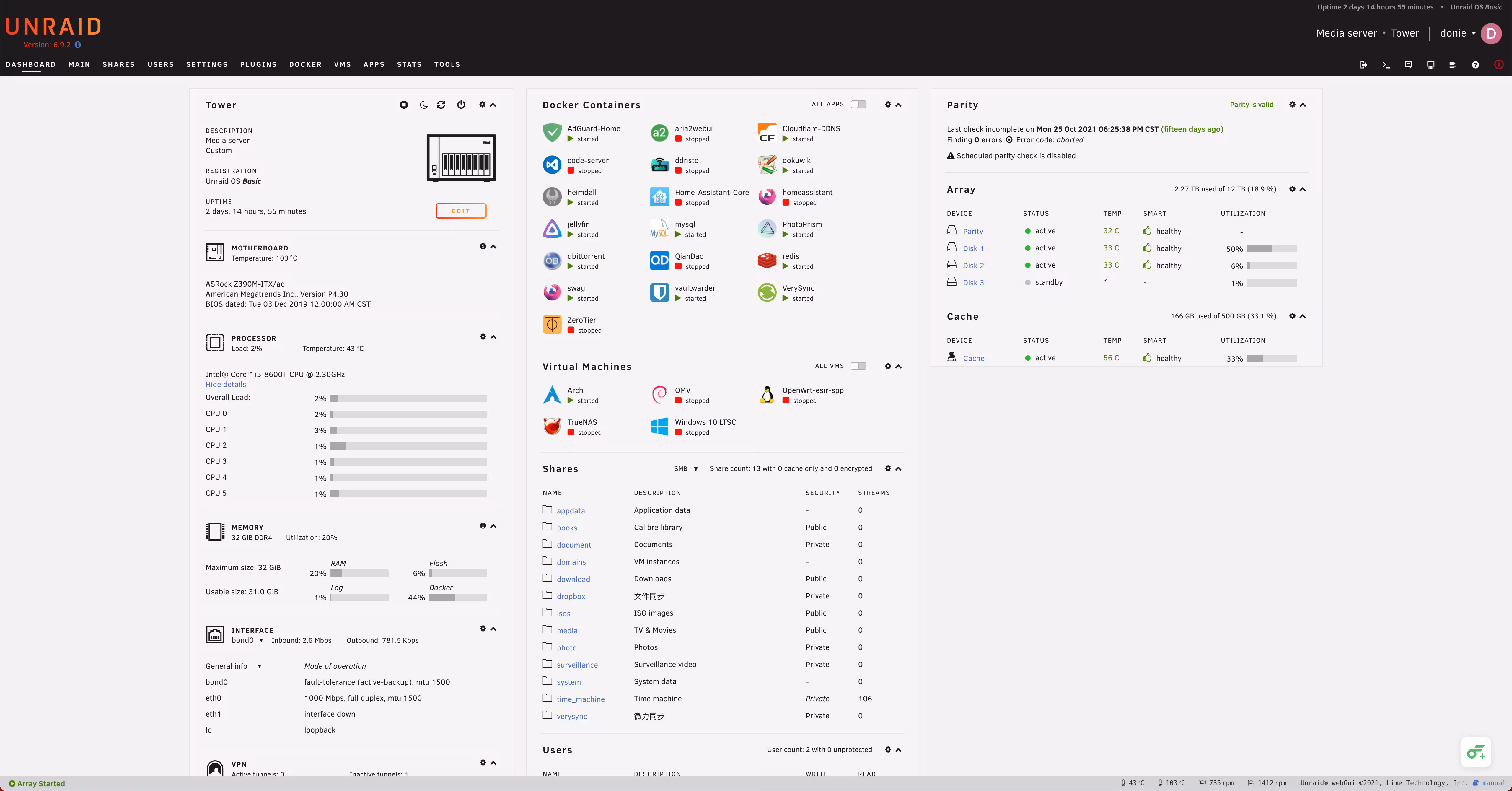Click the floating key-plus button bottom right
The image size is (1512, 791).
[x=1476, y=752]
